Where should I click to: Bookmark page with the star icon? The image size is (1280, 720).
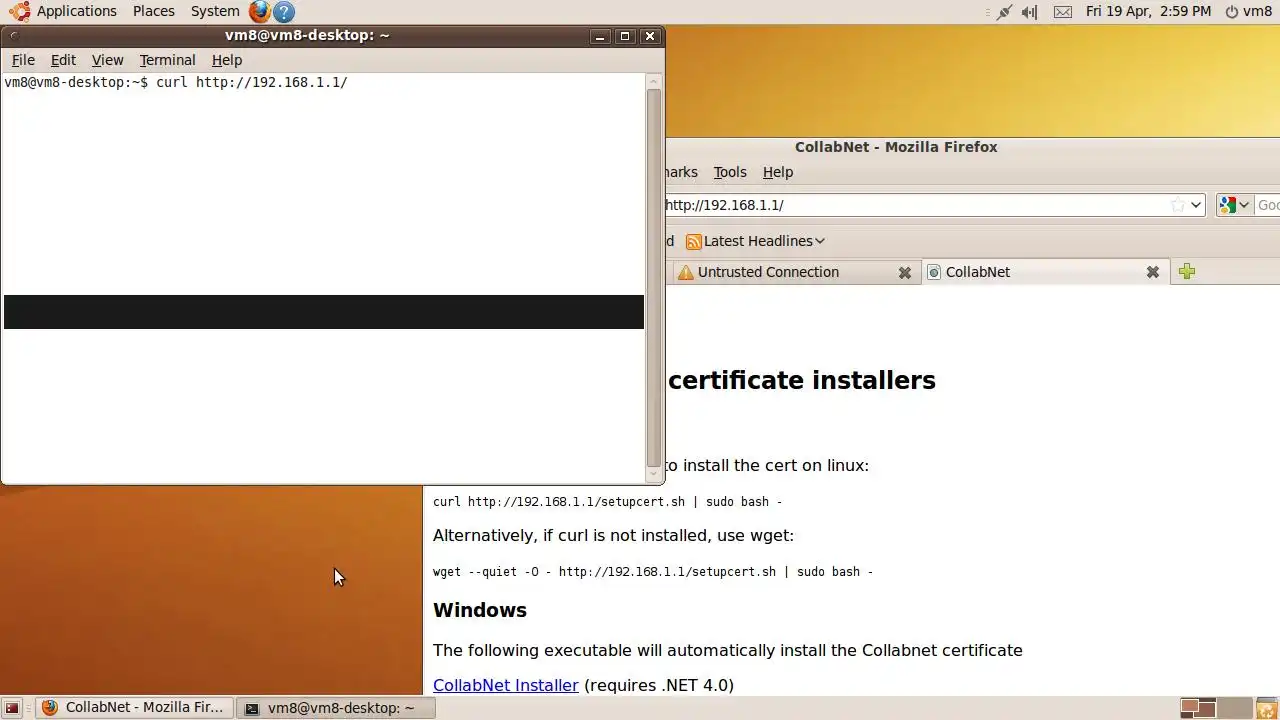(1178, 205)
